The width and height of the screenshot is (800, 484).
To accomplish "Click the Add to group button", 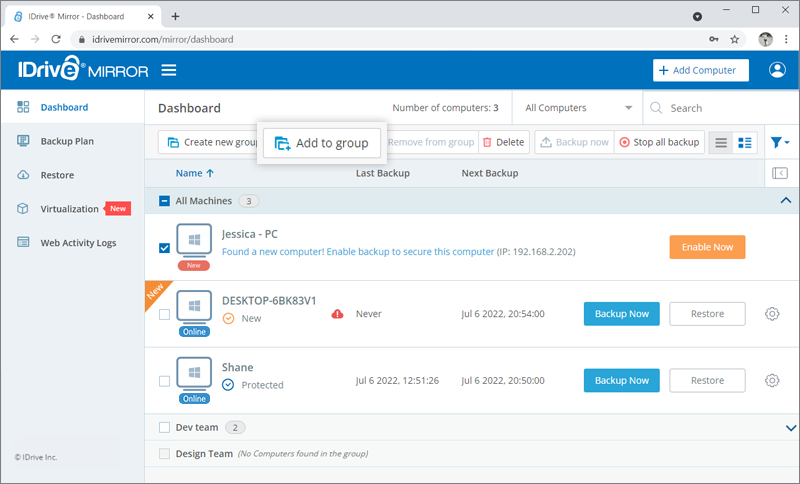I will (322, 143).
